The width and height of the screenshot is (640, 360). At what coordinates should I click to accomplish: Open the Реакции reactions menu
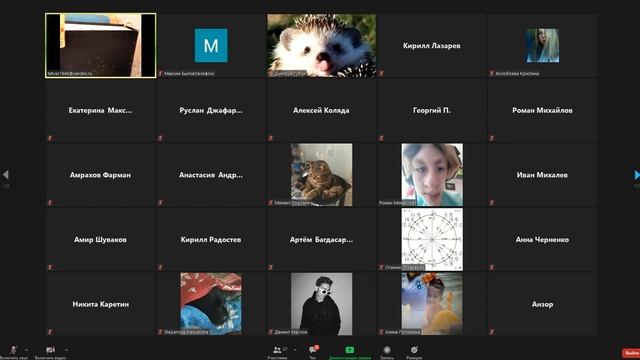[x=414, y=352]
